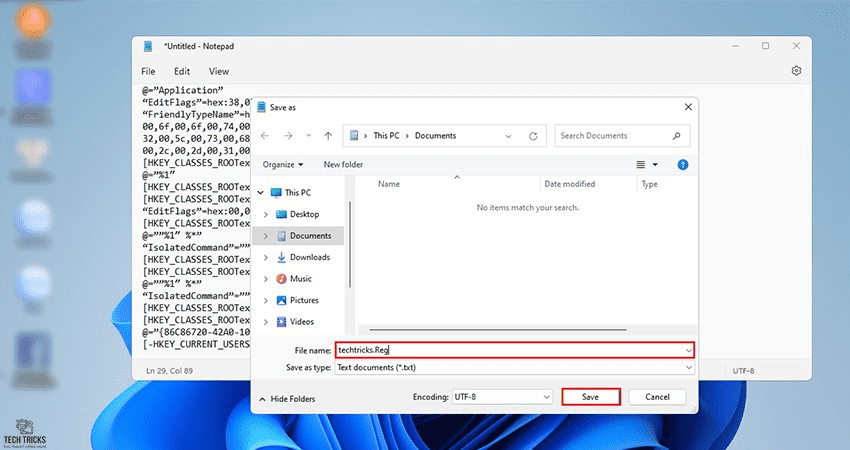Screen dimensions: 850x450
Task: Click the This PC monitor icon in tree
Action: [276, 192]
